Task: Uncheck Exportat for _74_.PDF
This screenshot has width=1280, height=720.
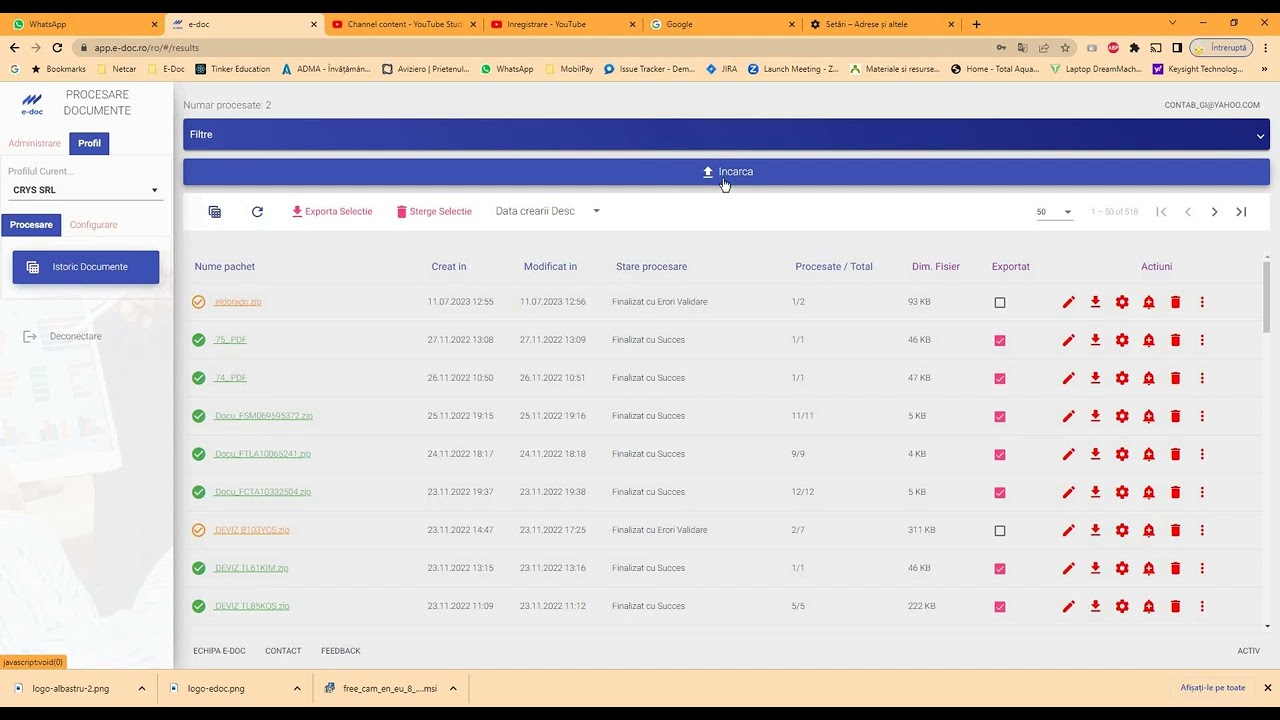Action: 1000,379
